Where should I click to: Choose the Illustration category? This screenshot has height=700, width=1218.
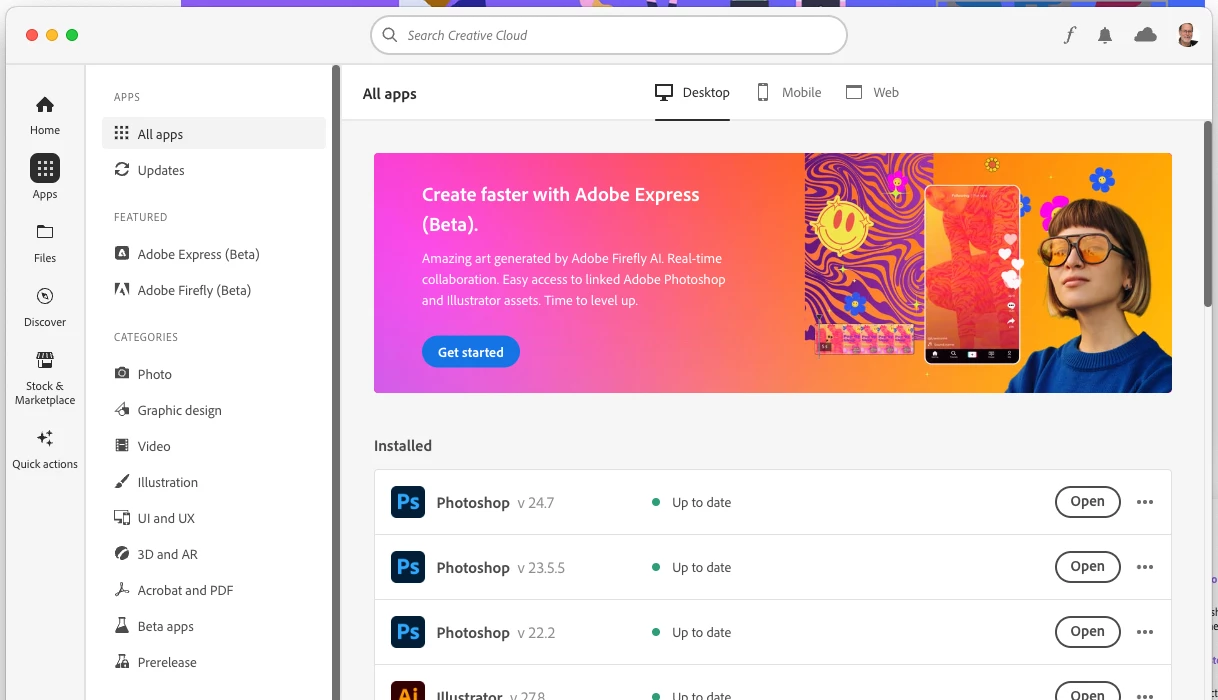pyautogui.click(x=214, y=482)
